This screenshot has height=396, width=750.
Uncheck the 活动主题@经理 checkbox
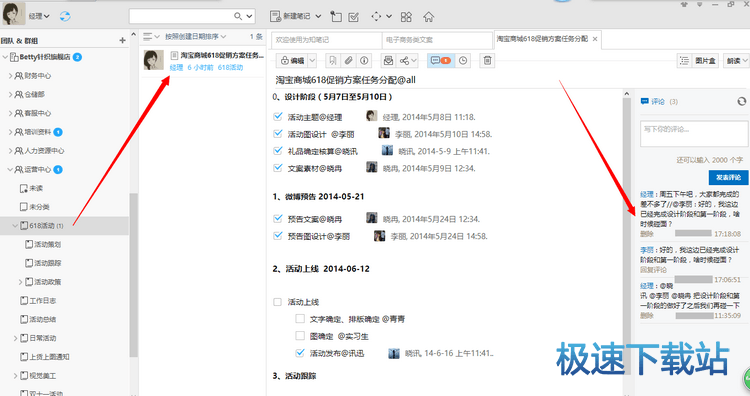[278, 116]
